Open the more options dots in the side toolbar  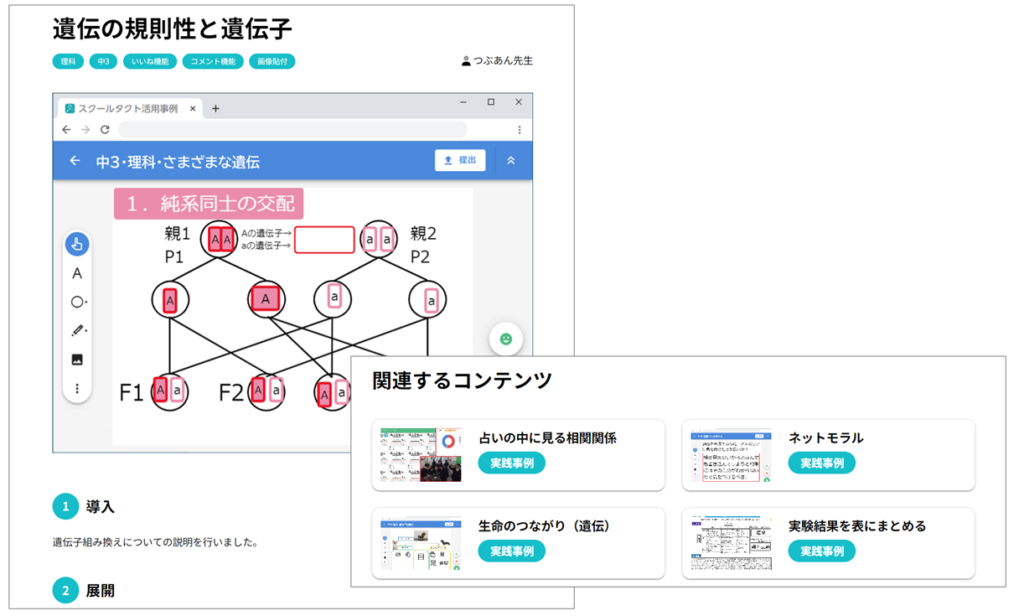coord(77,389)
